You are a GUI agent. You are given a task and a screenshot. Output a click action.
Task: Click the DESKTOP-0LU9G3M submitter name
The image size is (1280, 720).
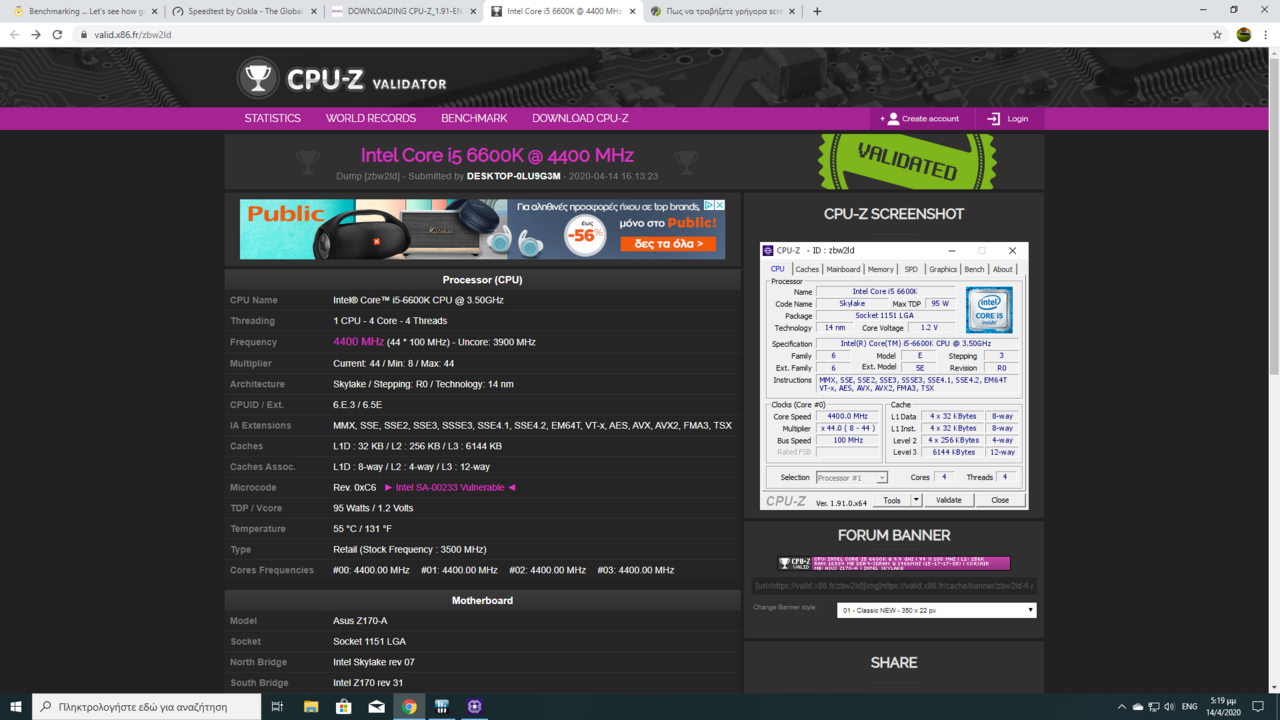[513, 176]
